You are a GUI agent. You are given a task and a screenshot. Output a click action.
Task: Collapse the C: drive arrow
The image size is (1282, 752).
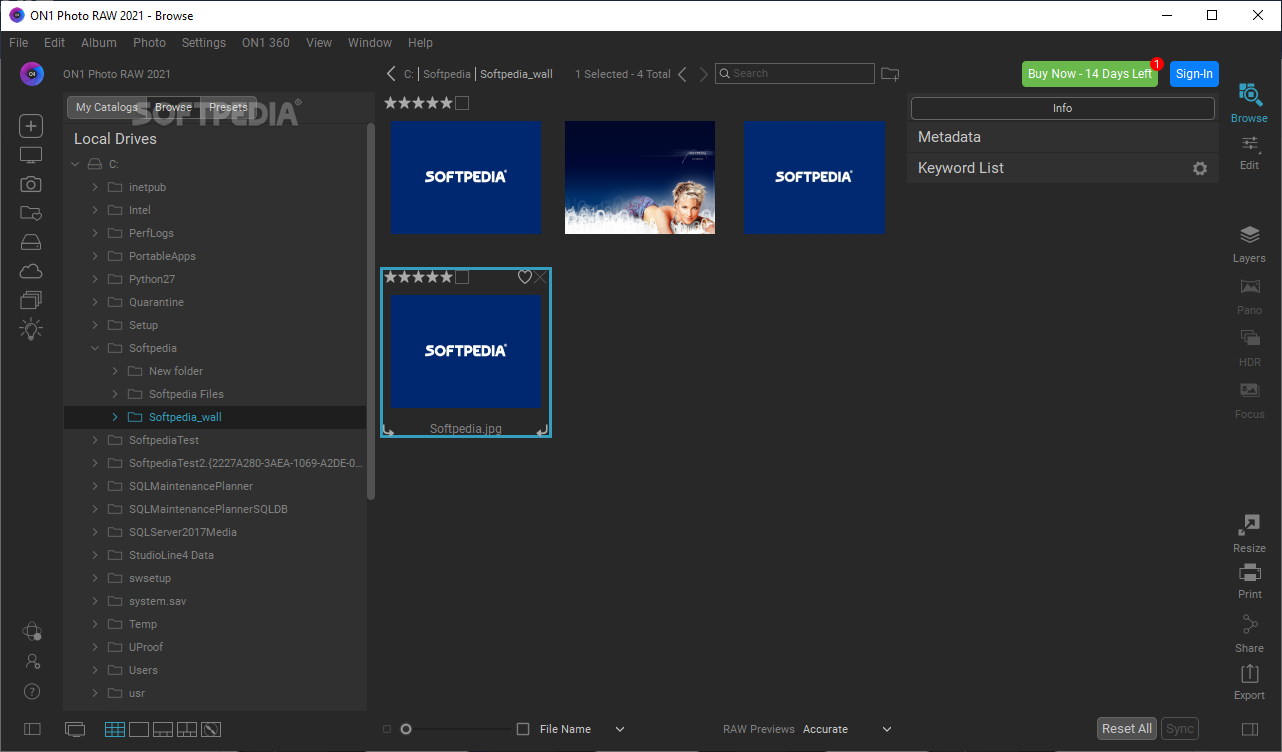click(x=75, y=164)
